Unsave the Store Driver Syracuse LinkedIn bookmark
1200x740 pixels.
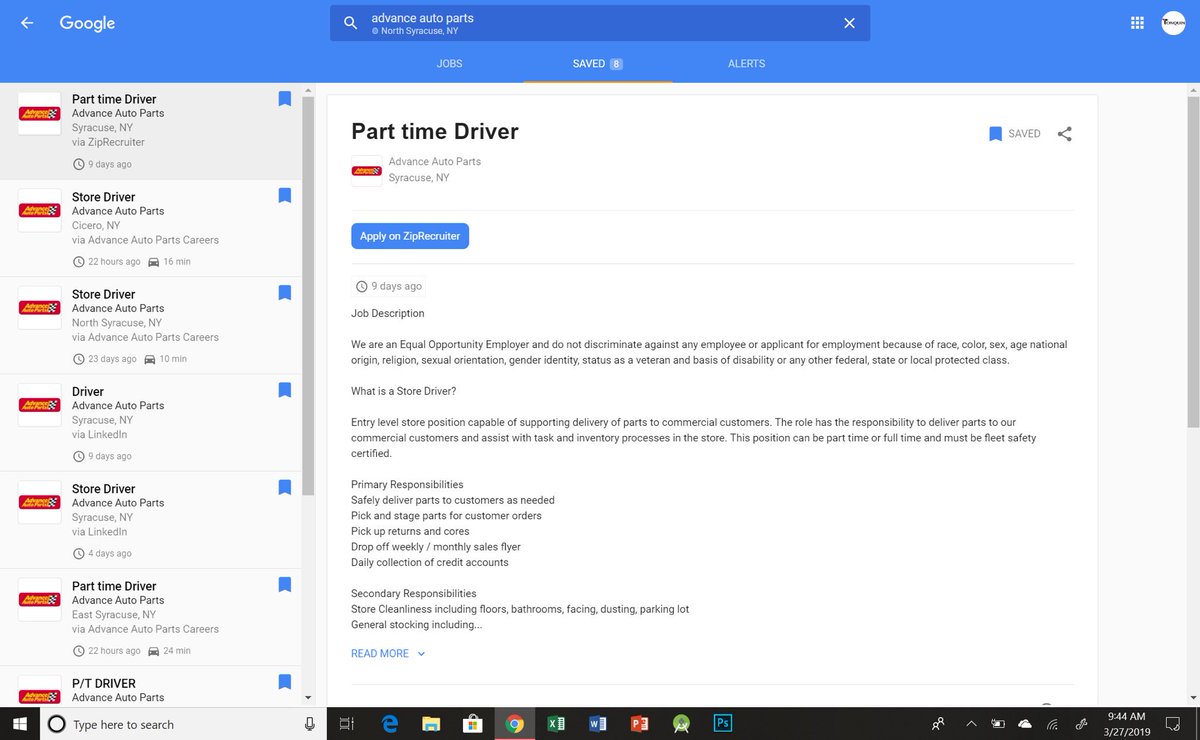284,488
